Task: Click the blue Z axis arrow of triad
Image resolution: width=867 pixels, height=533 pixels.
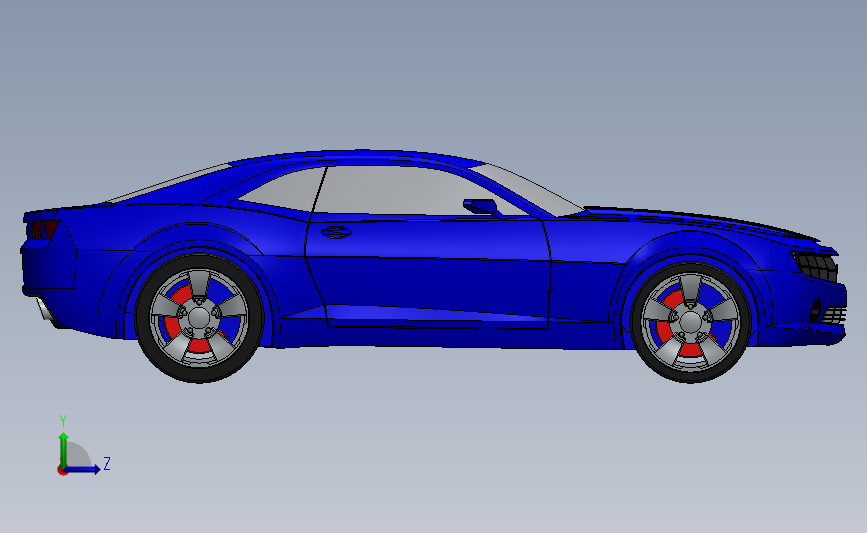Action: pyautogui.click(x=83, y=469)
